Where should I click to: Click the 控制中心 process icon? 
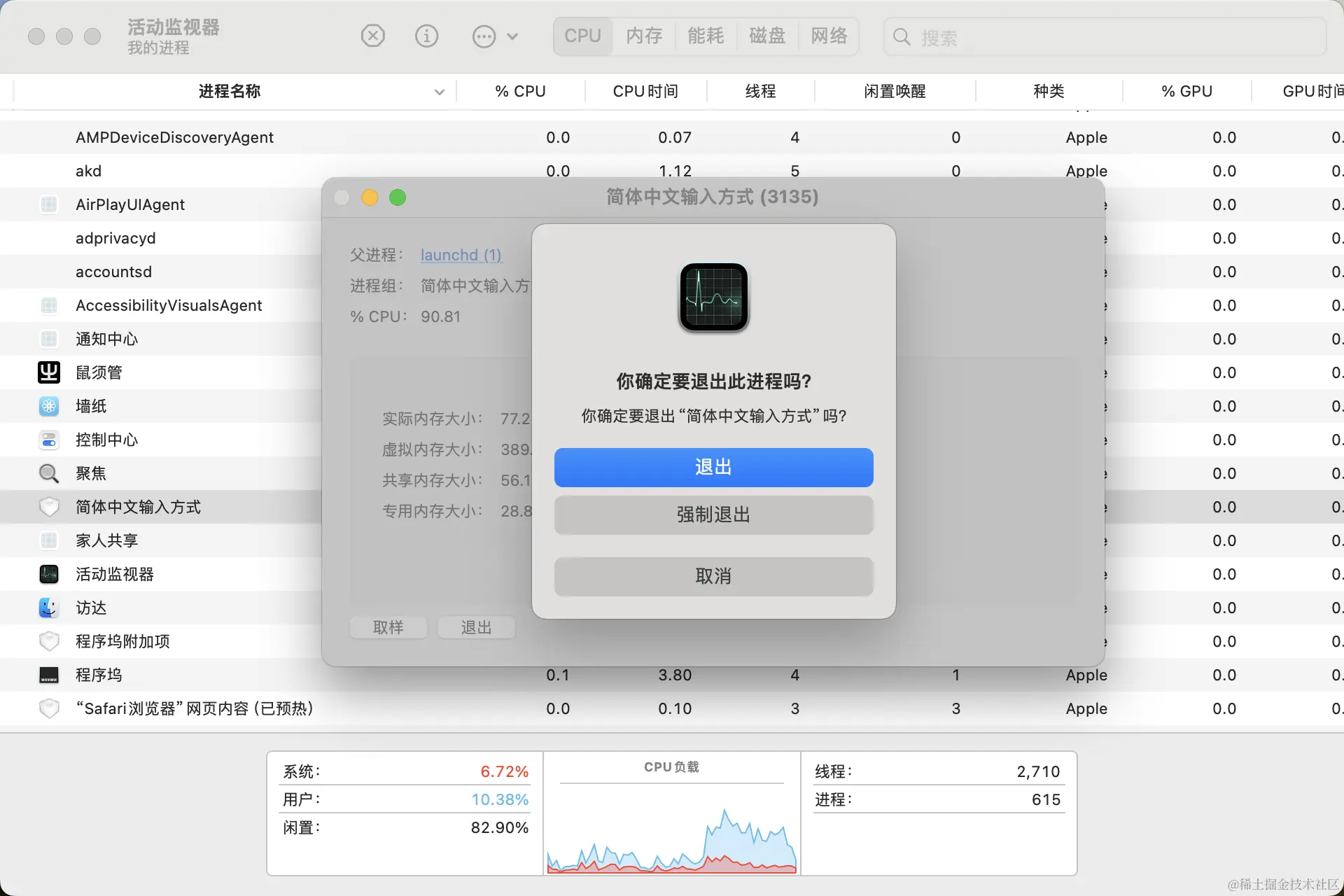point(48,440)
